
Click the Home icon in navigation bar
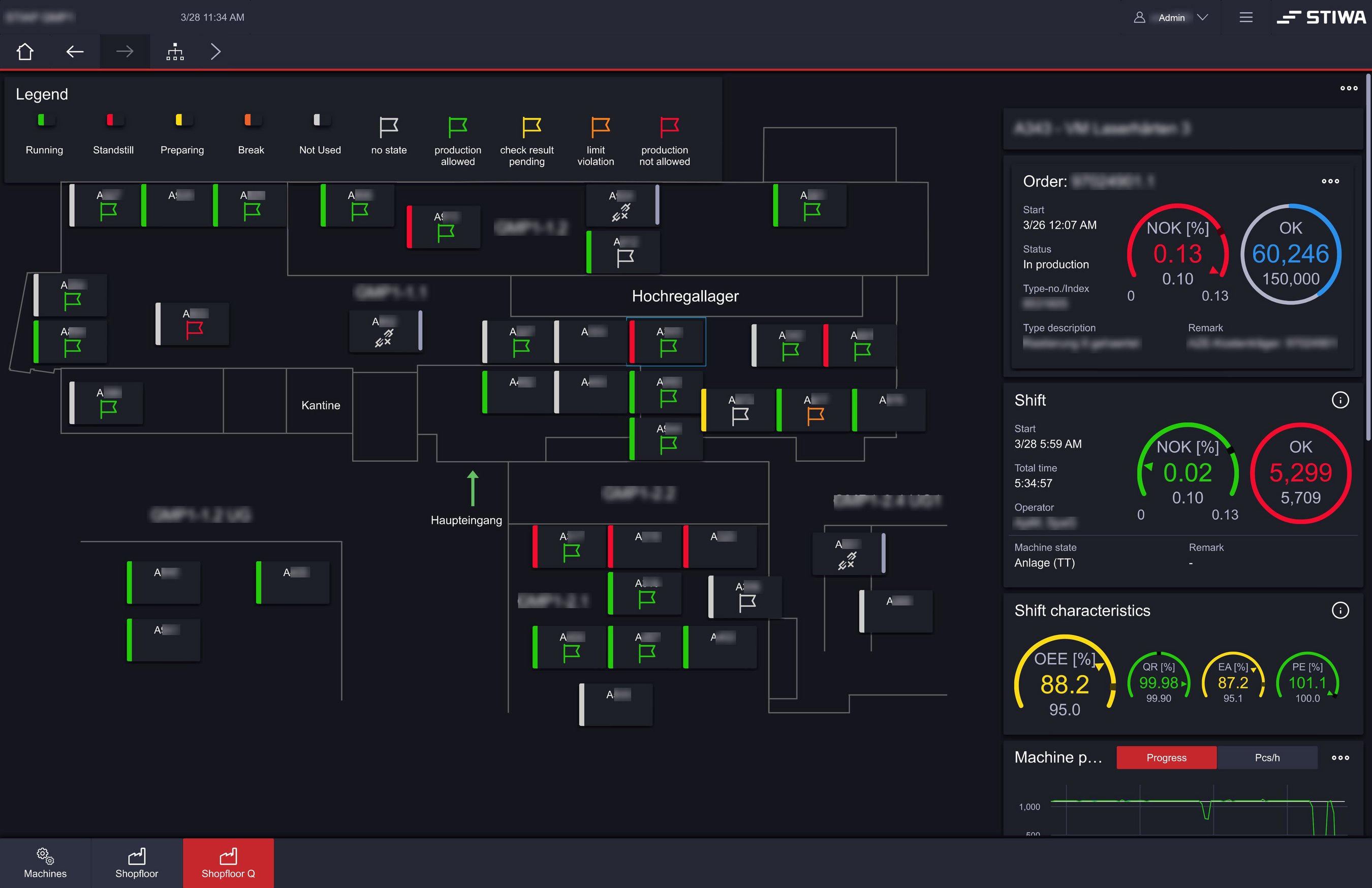[25, 52]
